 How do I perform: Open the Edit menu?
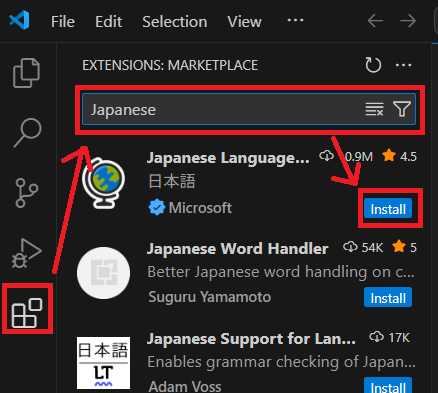[109, 22]
